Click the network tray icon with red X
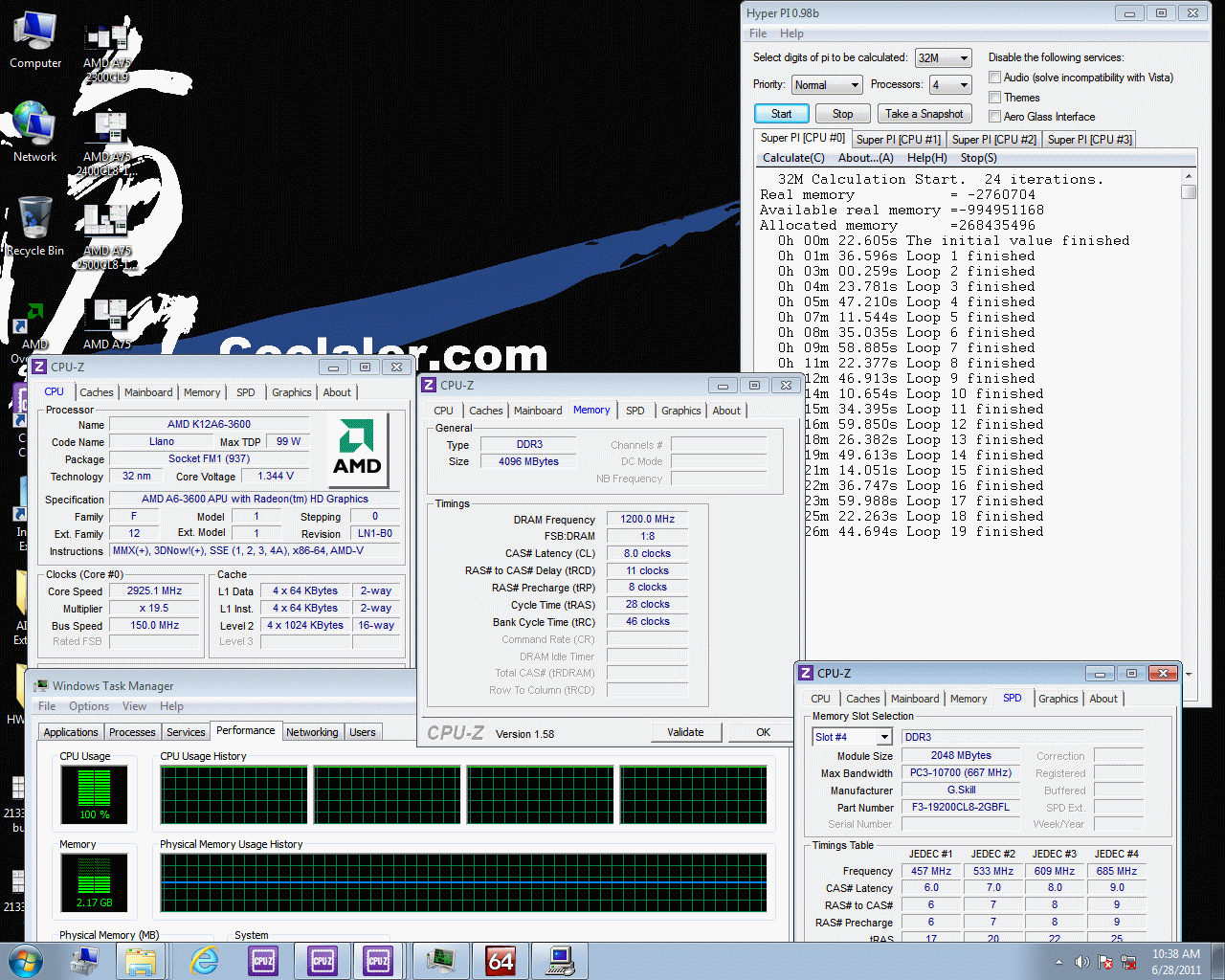Image resolution: width=1225 pixels, height=980 pixels. (1128, 962)
